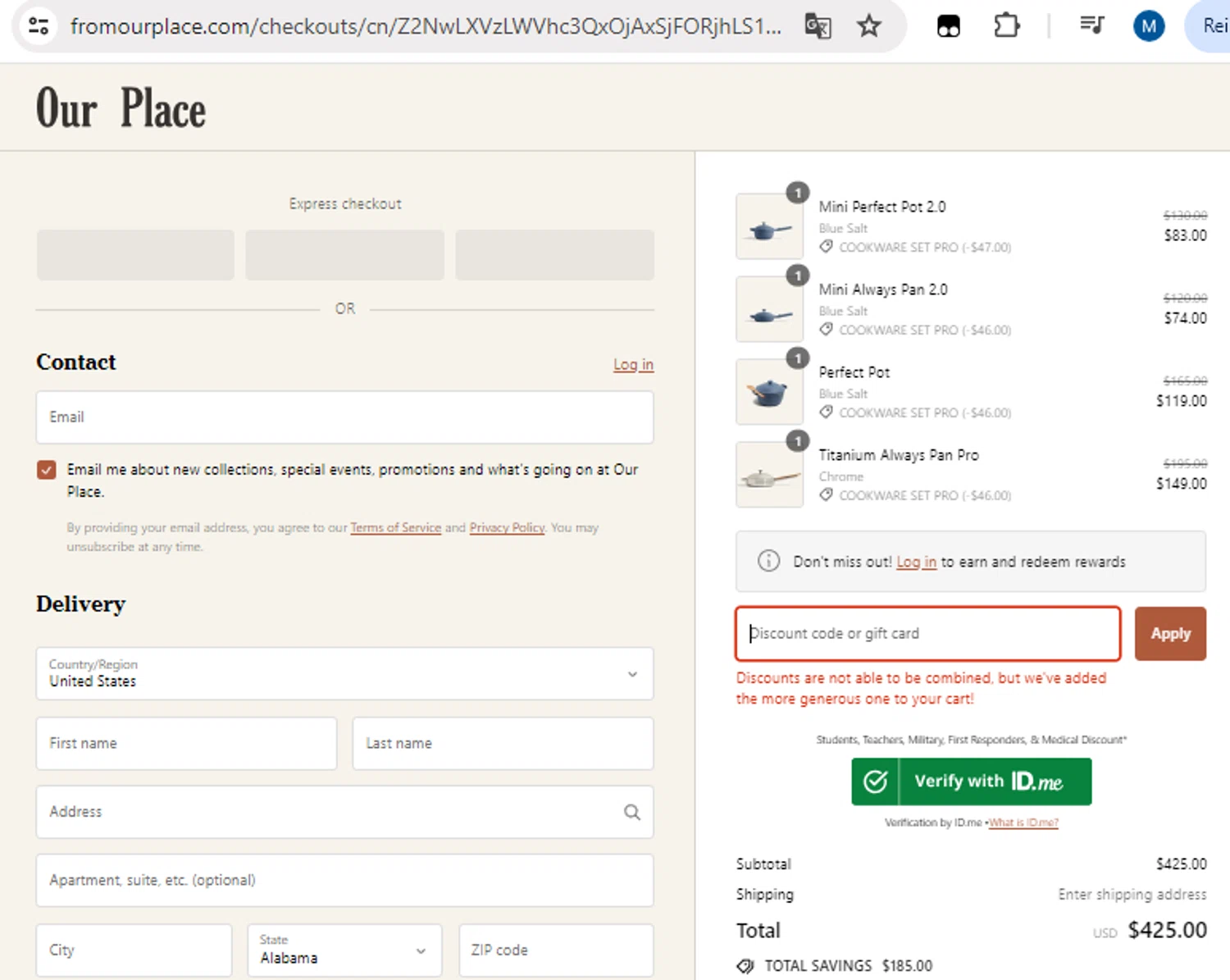
Task: Click the first express checkout button
Action: 135,255
